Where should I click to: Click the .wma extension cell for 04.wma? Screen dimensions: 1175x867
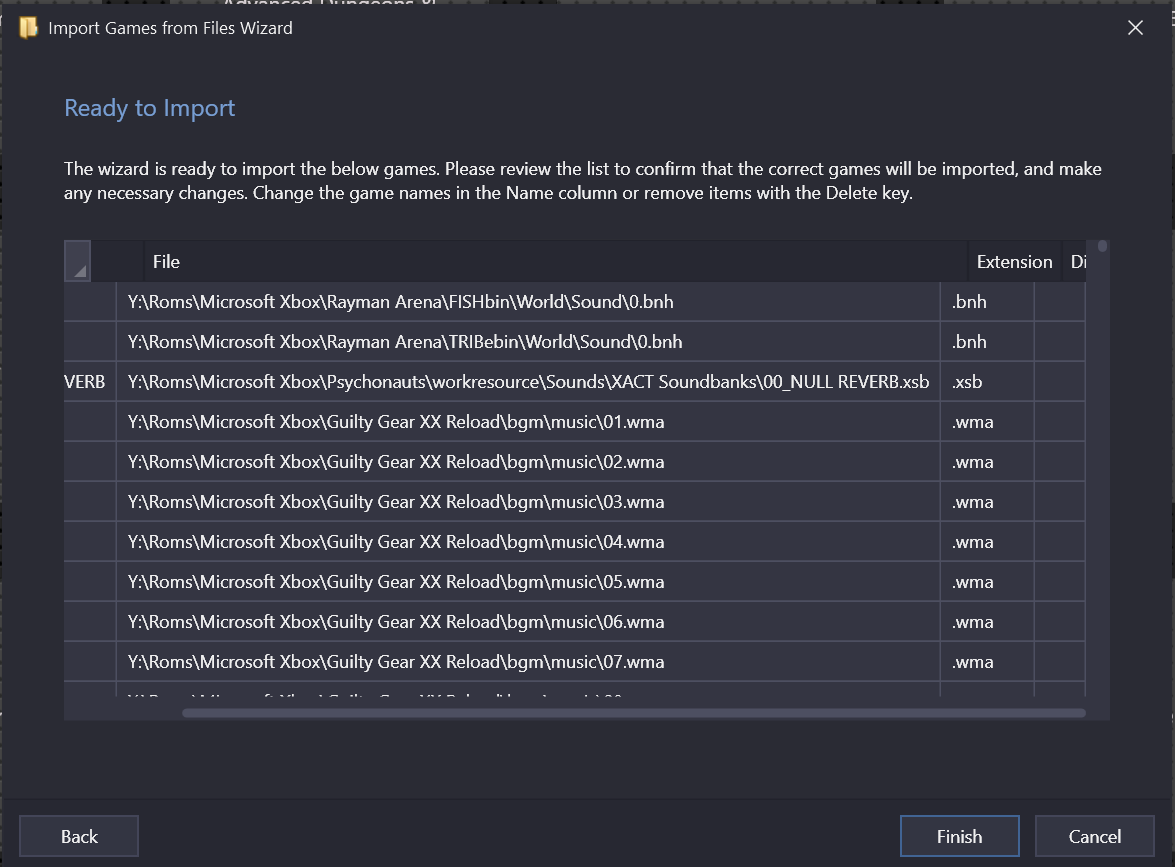pos(987,542)
